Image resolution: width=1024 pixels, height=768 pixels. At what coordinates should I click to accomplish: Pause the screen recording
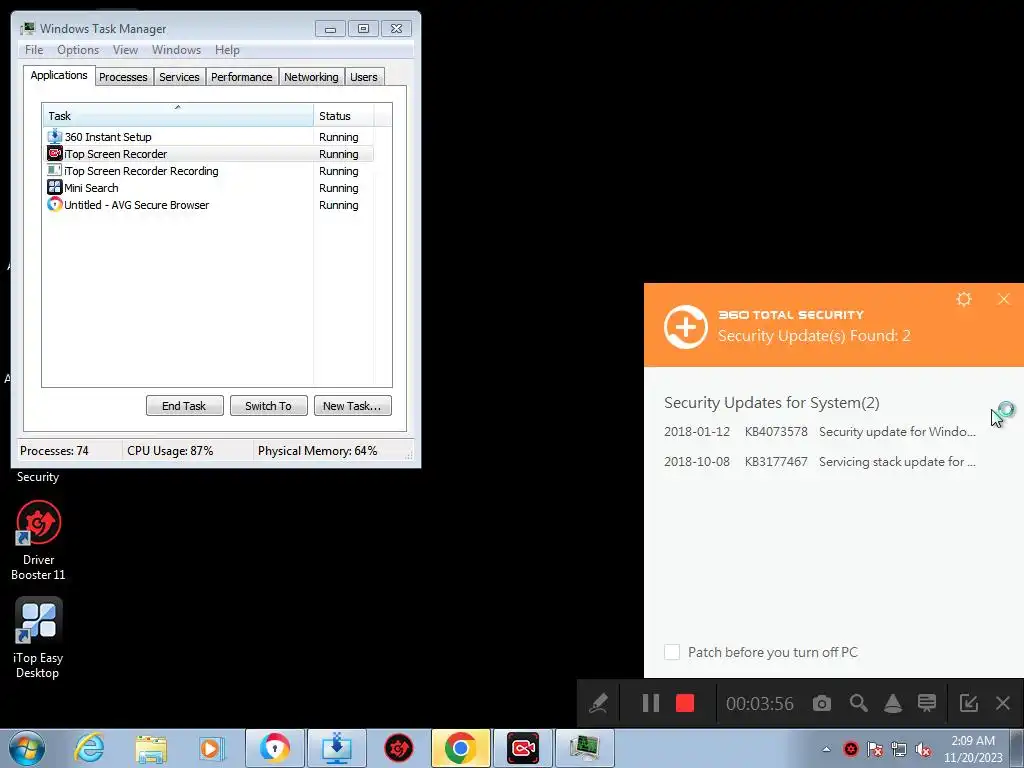tap(650, 703)
